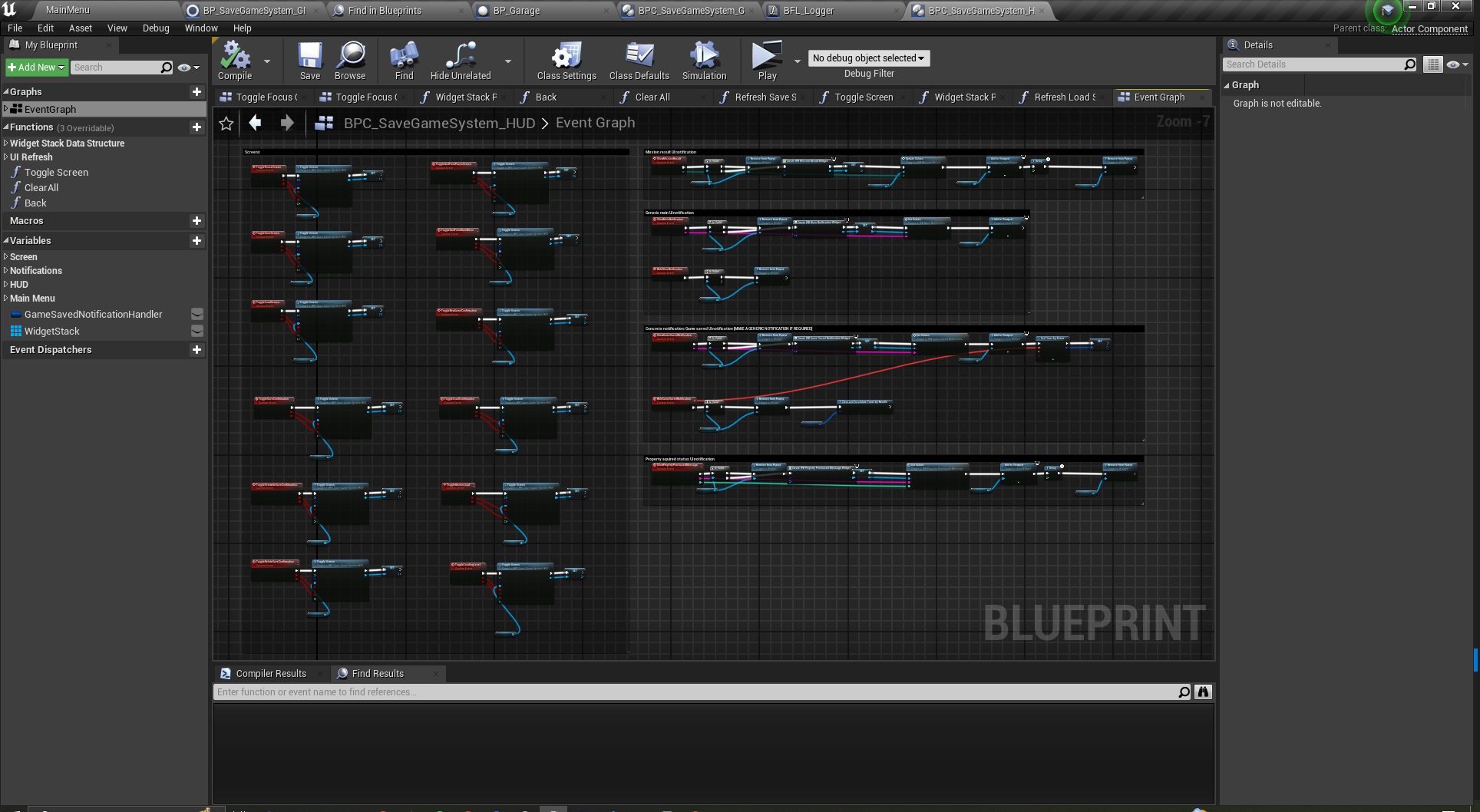1480x812 pixels.
Task: Click the search magnifier in Find Results
Action: [1184, 692]
